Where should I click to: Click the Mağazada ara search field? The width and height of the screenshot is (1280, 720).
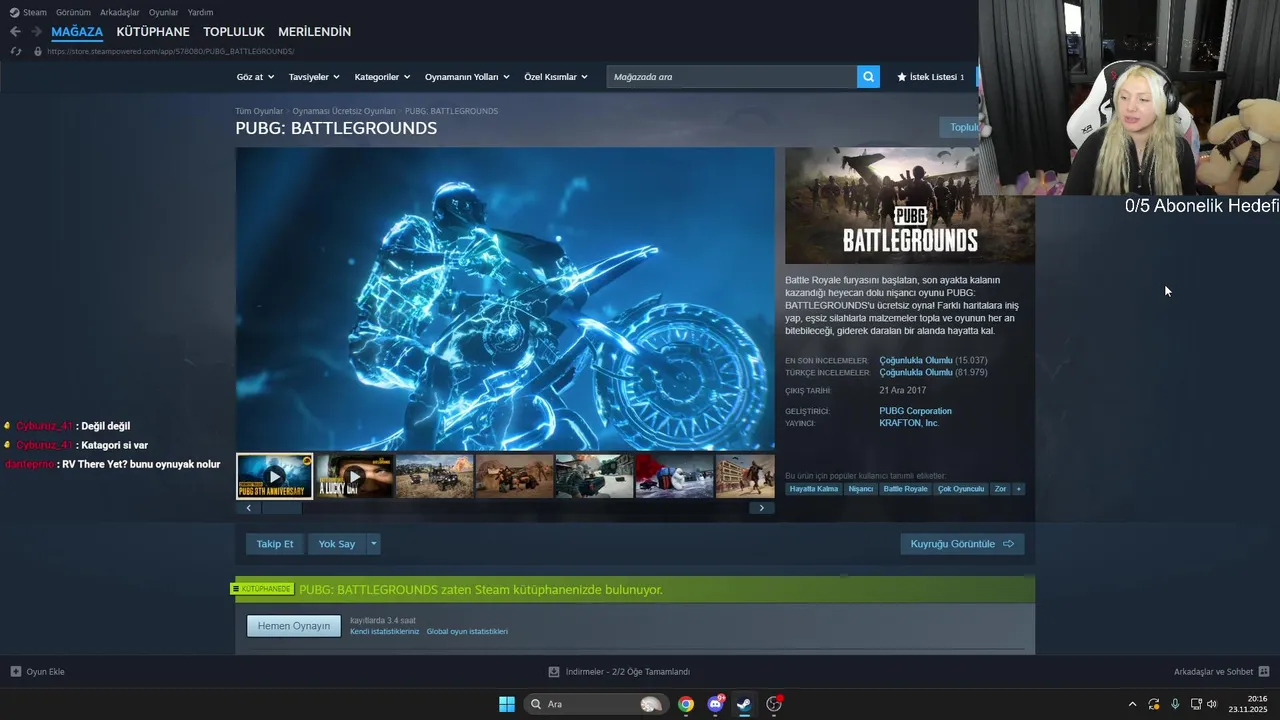click(x=731, y=77)
